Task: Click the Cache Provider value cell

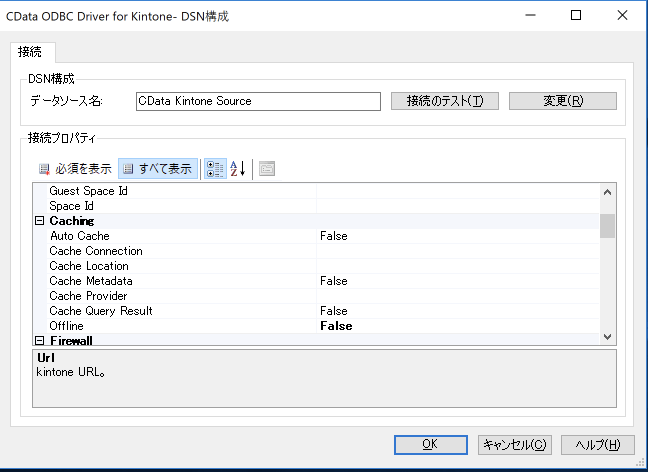Action: point(458,296)
